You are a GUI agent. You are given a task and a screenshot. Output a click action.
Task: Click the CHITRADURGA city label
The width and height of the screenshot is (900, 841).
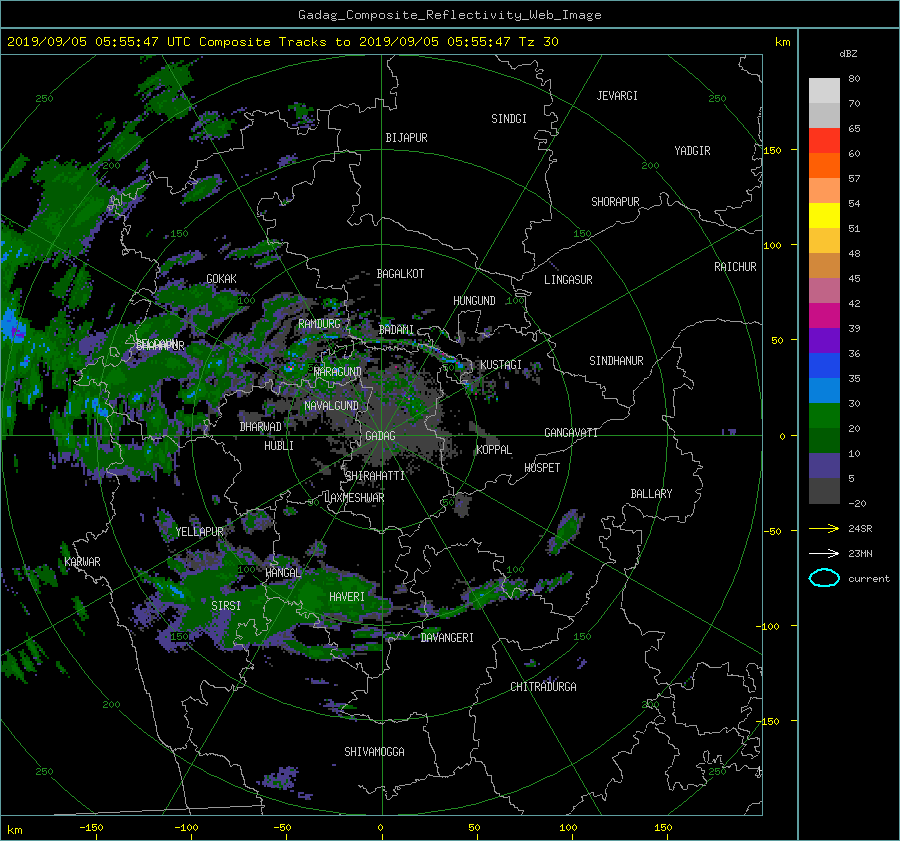(x=543, y=687)
